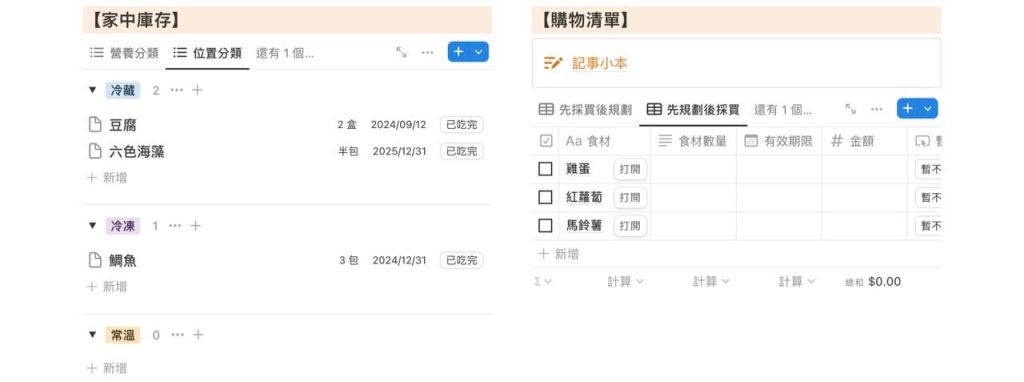The height and width of the screenshot is (382, 1024).
Task: Expand the 家中庫存 database to full page
Action: (401, 52)
